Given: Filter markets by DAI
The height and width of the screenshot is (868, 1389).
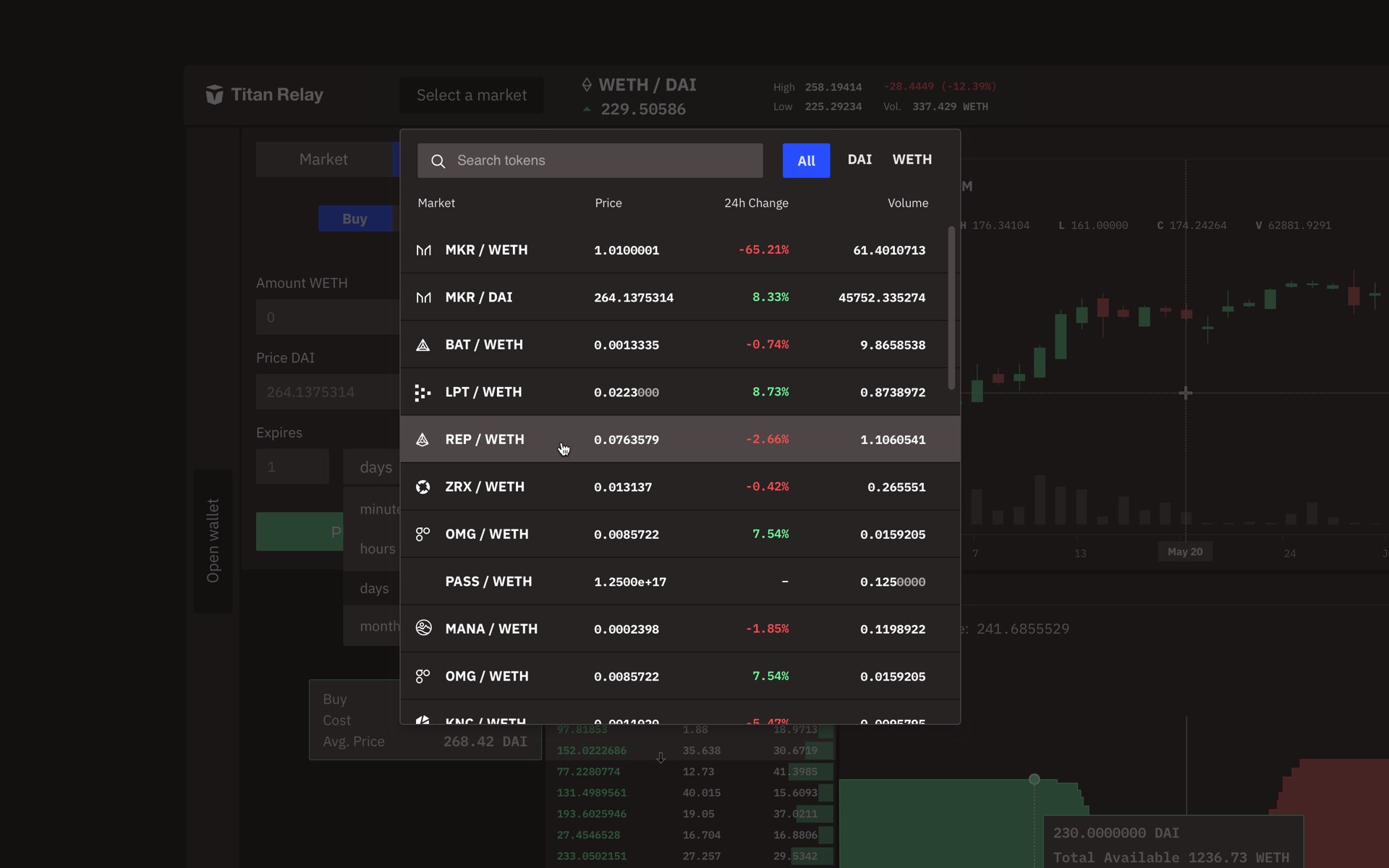Looking at the screenshot, I should coord(859,159).
